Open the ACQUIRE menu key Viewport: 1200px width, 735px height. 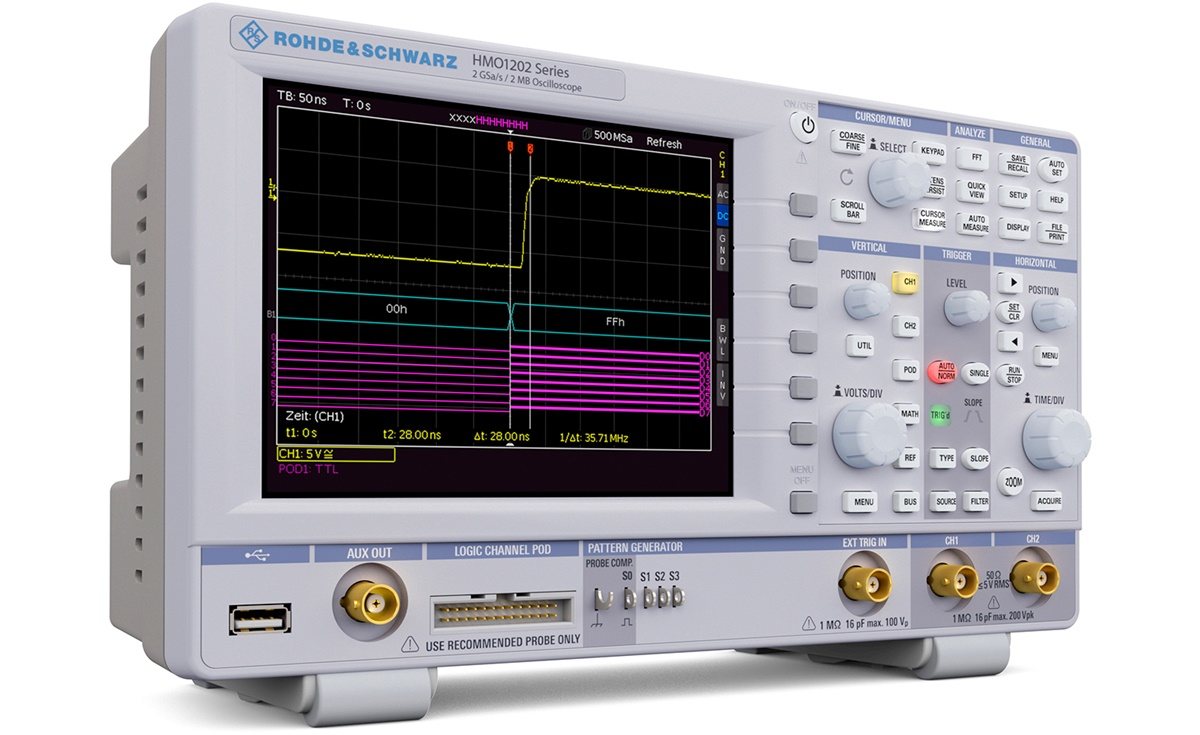click(1047, 501)
